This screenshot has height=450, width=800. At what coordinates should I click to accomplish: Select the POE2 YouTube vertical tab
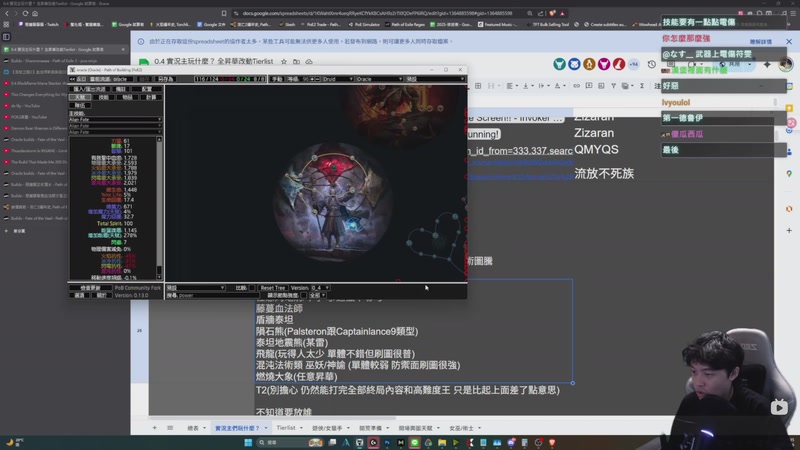point(34,117)
